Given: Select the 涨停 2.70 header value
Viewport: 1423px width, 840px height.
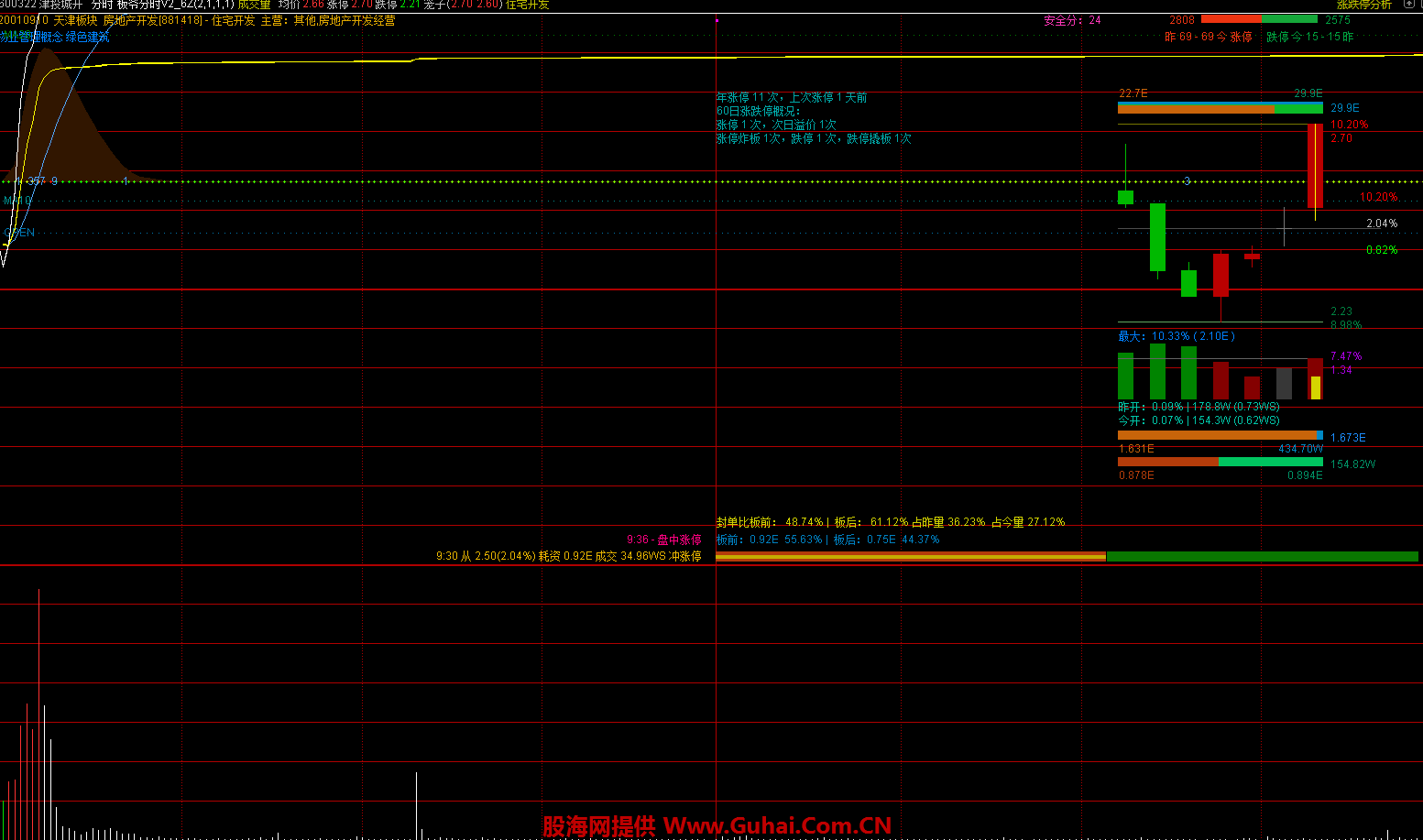Looking at the screenshot, I should tap(350, 5).
